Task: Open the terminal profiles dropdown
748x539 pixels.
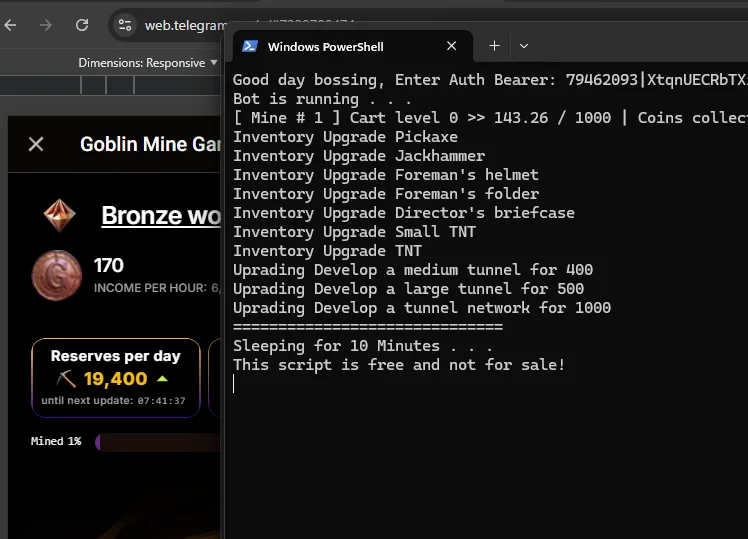Action: [524, 46]
